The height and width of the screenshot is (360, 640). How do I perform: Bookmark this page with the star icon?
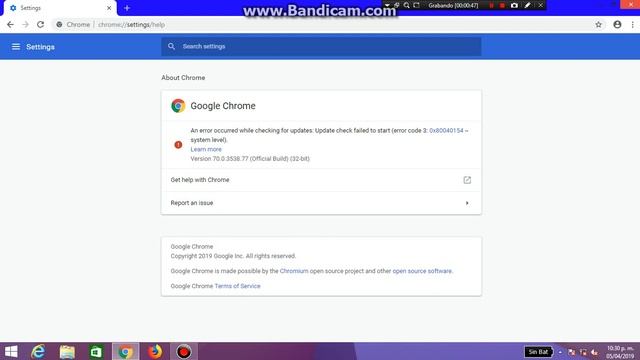click(598, 24)
